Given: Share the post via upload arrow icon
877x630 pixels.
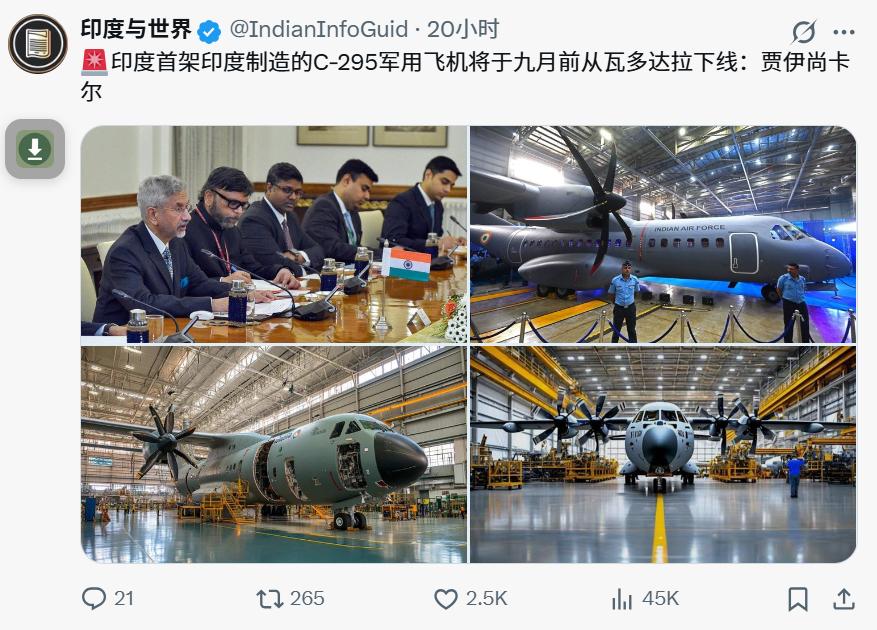Looking at the screenshot, I should tap(844, 599).
